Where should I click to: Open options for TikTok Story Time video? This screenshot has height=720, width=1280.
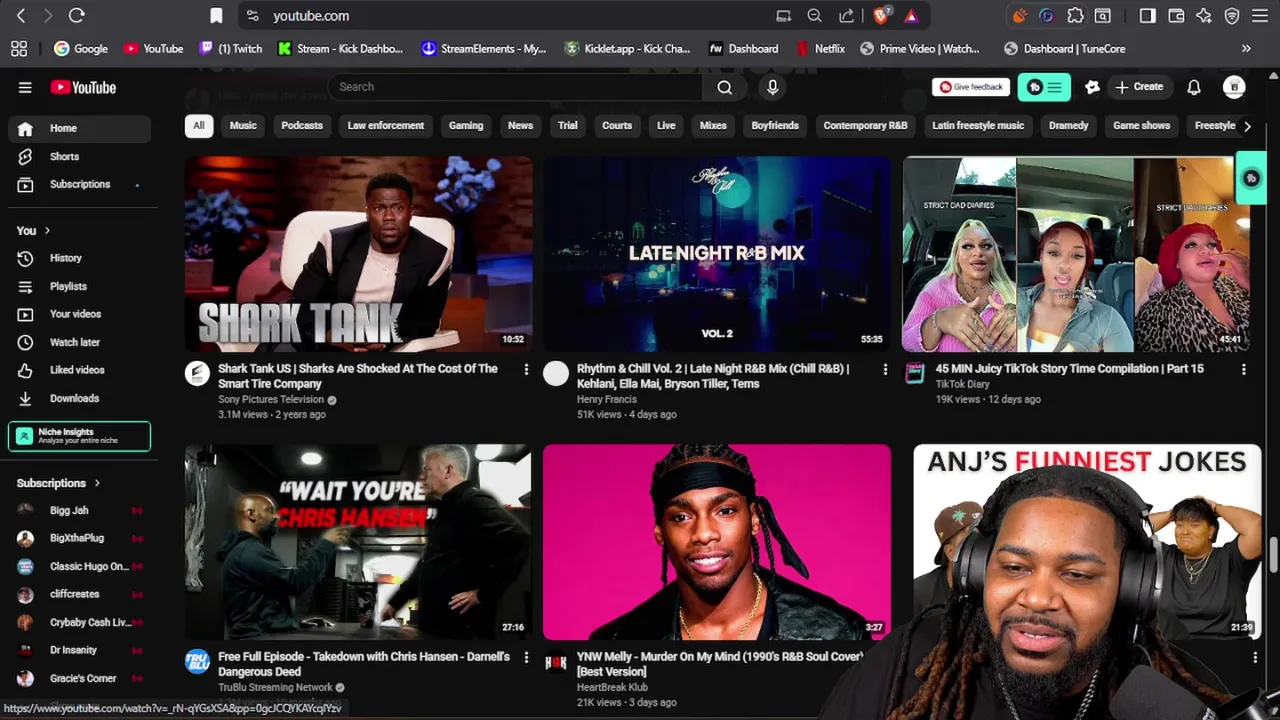click(1243, 369)
